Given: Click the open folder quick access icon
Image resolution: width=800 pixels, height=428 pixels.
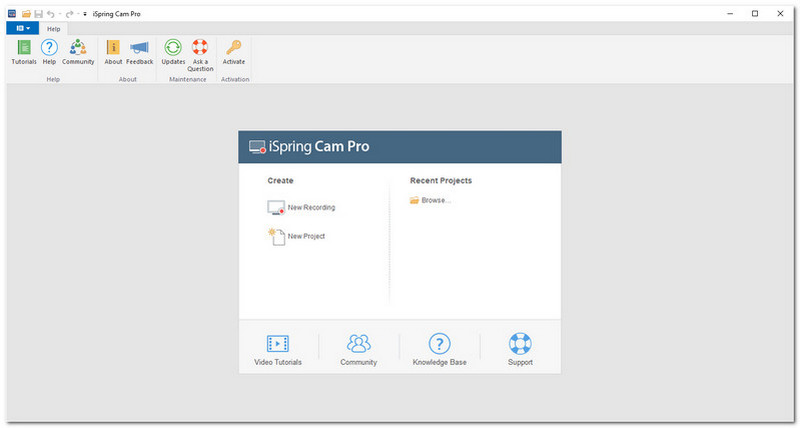Looking at the screenshot, I should [27, 14].
